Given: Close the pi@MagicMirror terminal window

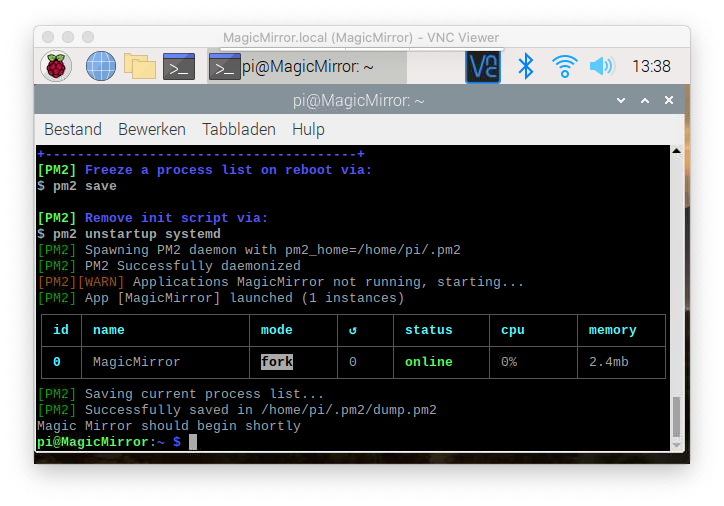Looking at the screenshot, I should [669, 100].
